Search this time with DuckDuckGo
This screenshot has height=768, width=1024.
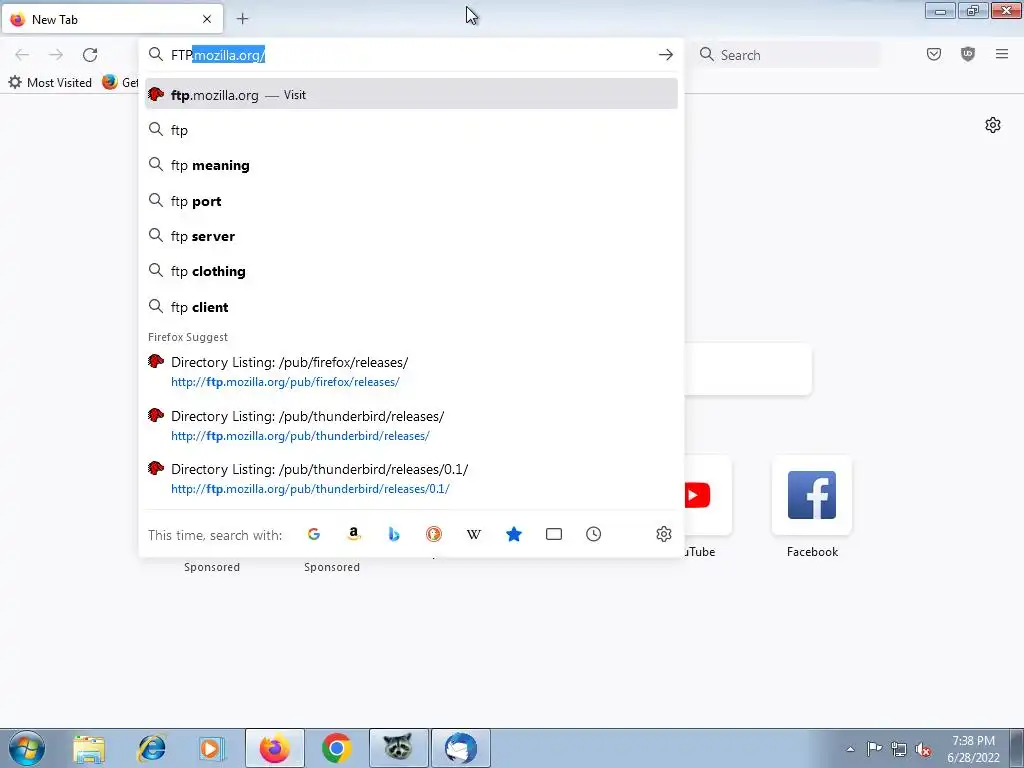pyautogui.click(x=434, y=534)
